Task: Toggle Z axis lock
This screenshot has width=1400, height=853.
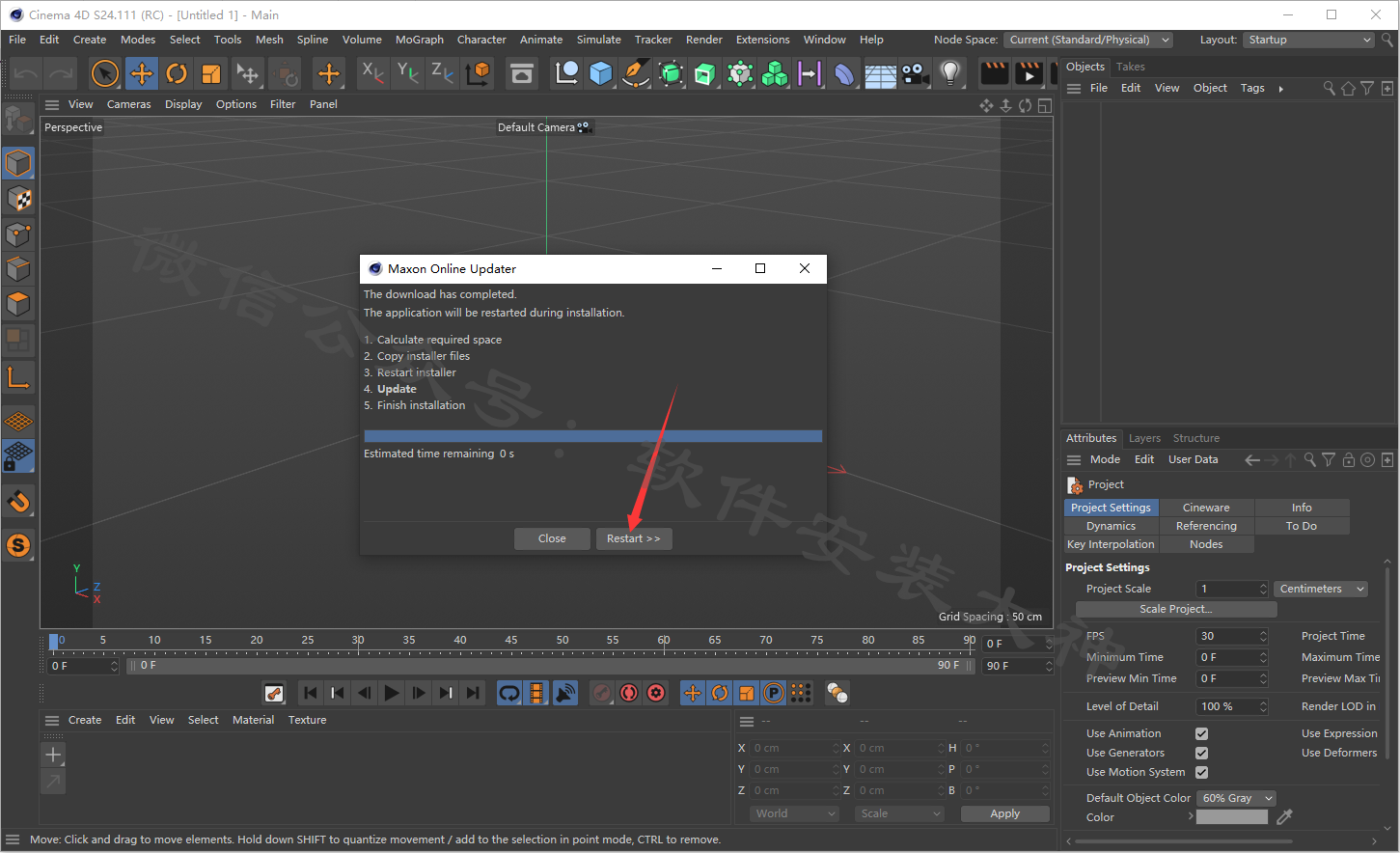Action: [x=442, y=73]
